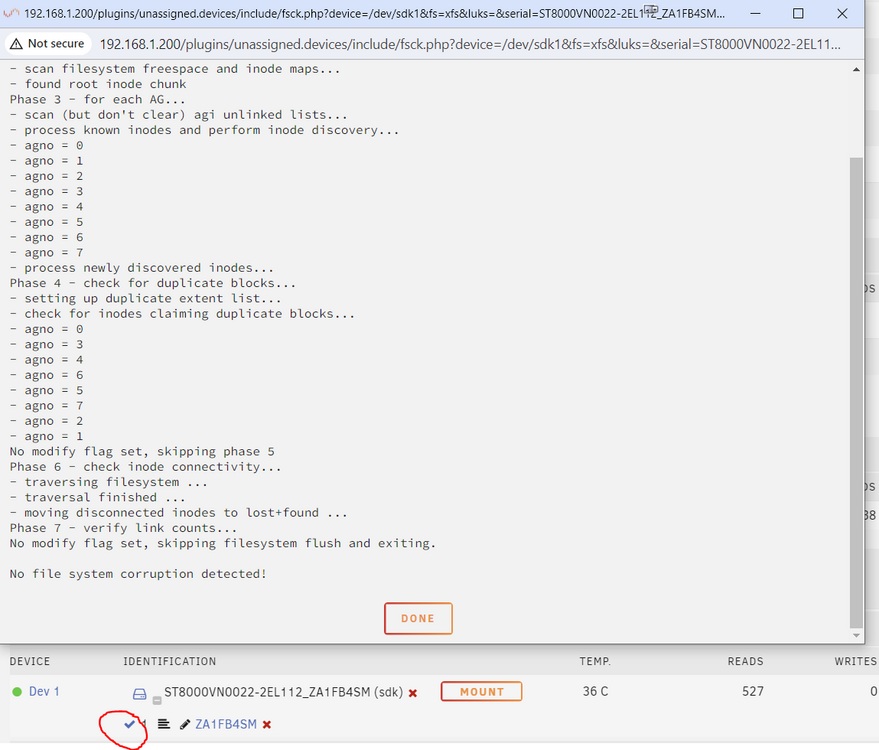Click 'scan (but don't clear) agi unlinked lists...' line
879x750 pixels.
pos(178,115)
